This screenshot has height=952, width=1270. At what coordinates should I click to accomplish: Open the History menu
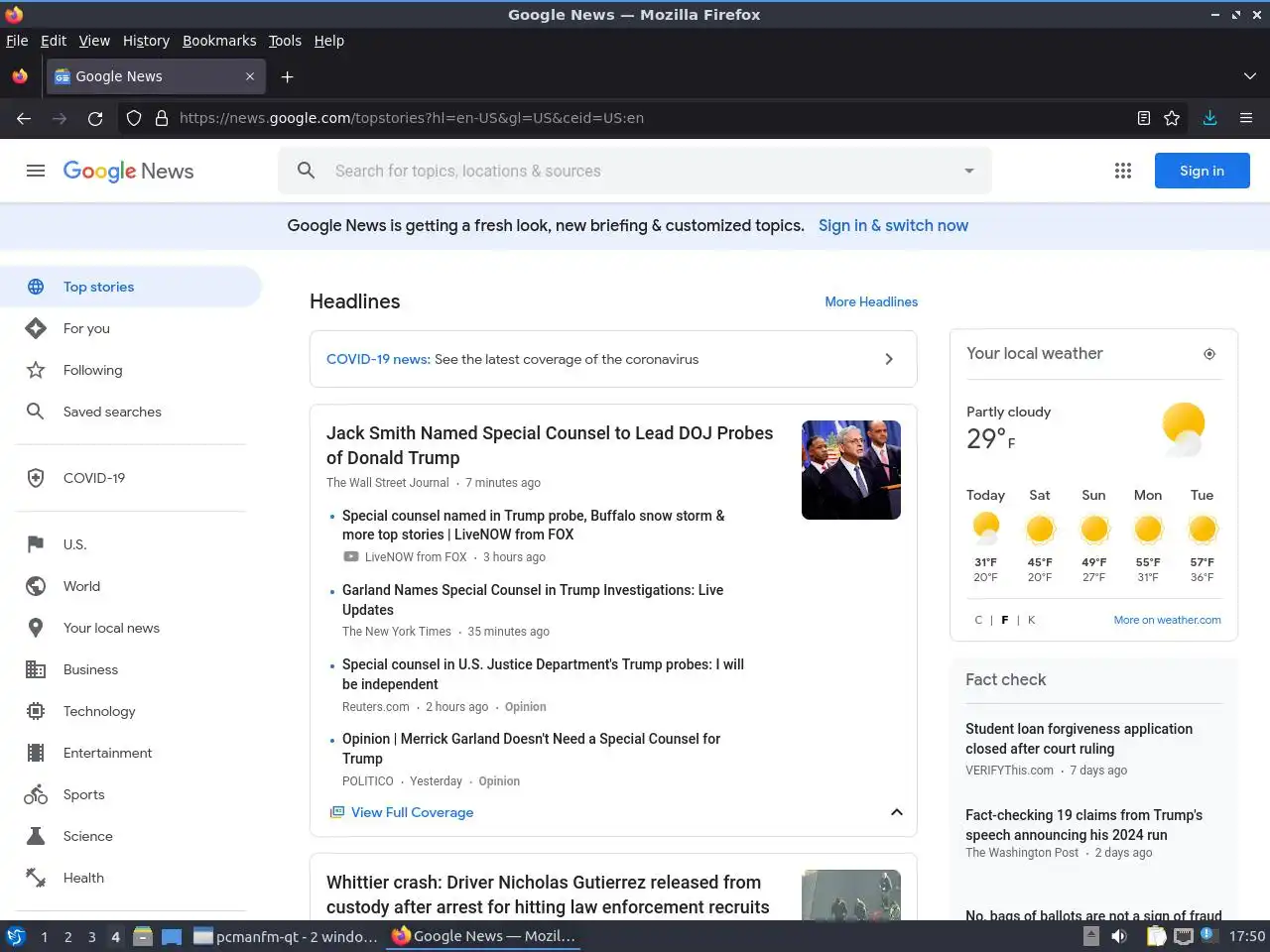coord(146,41)
